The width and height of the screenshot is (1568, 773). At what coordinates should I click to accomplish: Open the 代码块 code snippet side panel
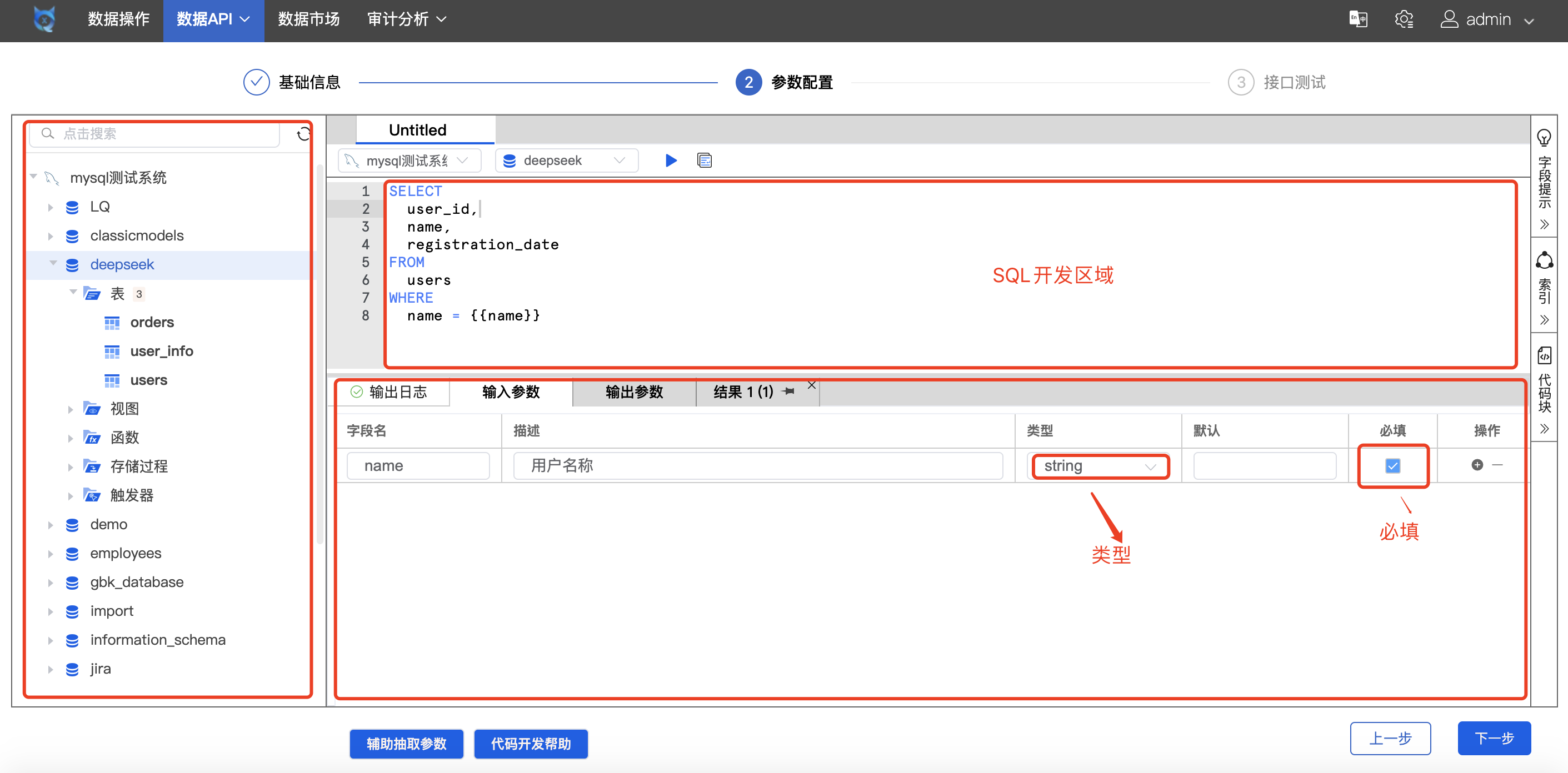click(x=1544, y=356)
